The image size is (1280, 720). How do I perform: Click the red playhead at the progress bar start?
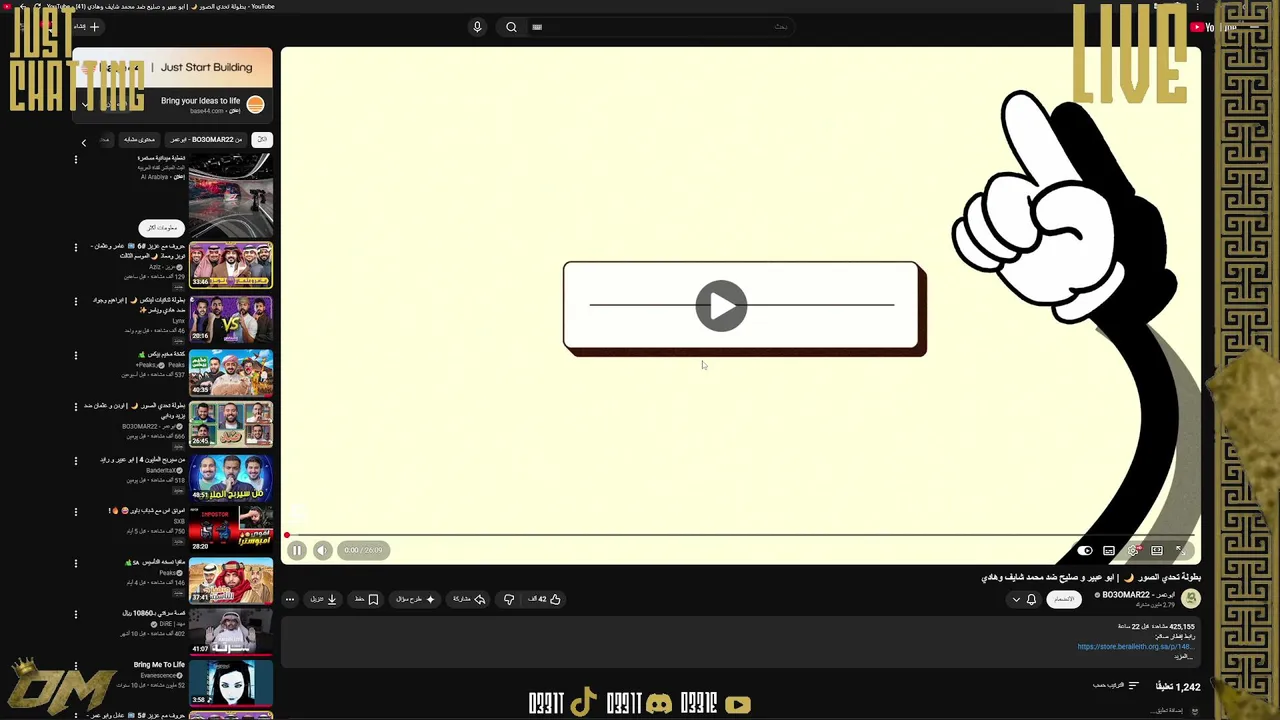(x=286, y=536)
